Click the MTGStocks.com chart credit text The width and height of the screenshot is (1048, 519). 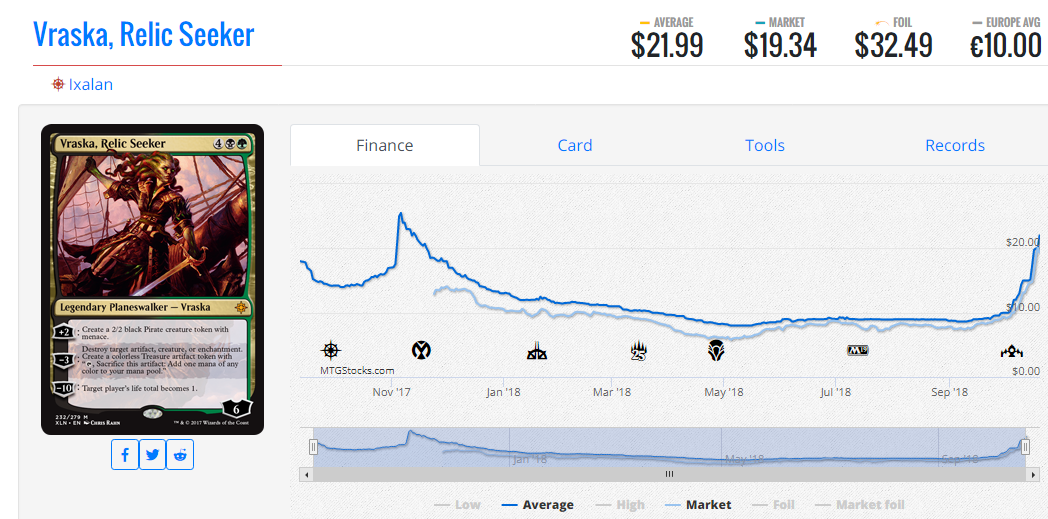pos(355,370)
